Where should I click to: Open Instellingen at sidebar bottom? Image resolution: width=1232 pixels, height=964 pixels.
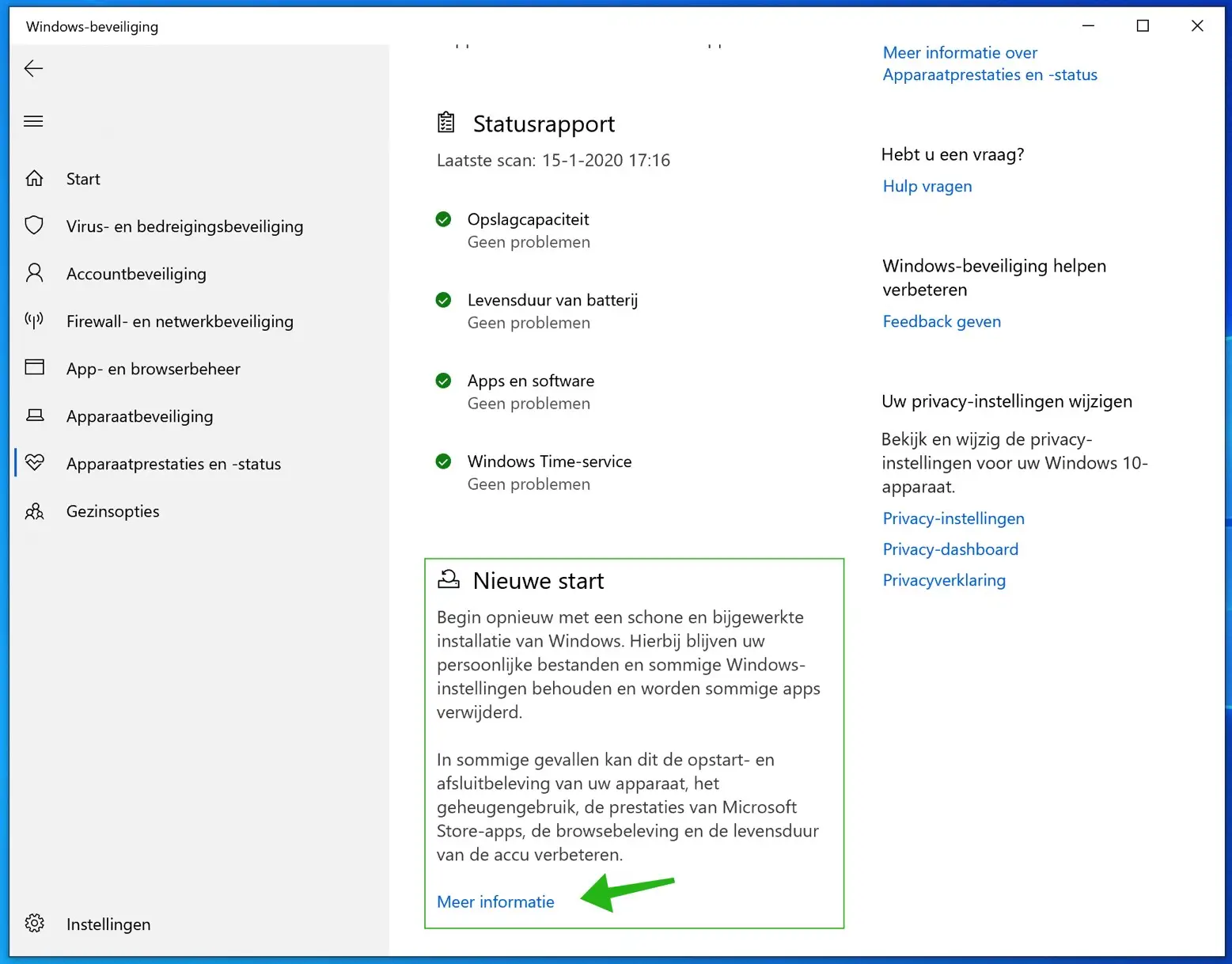coord(108,924)
